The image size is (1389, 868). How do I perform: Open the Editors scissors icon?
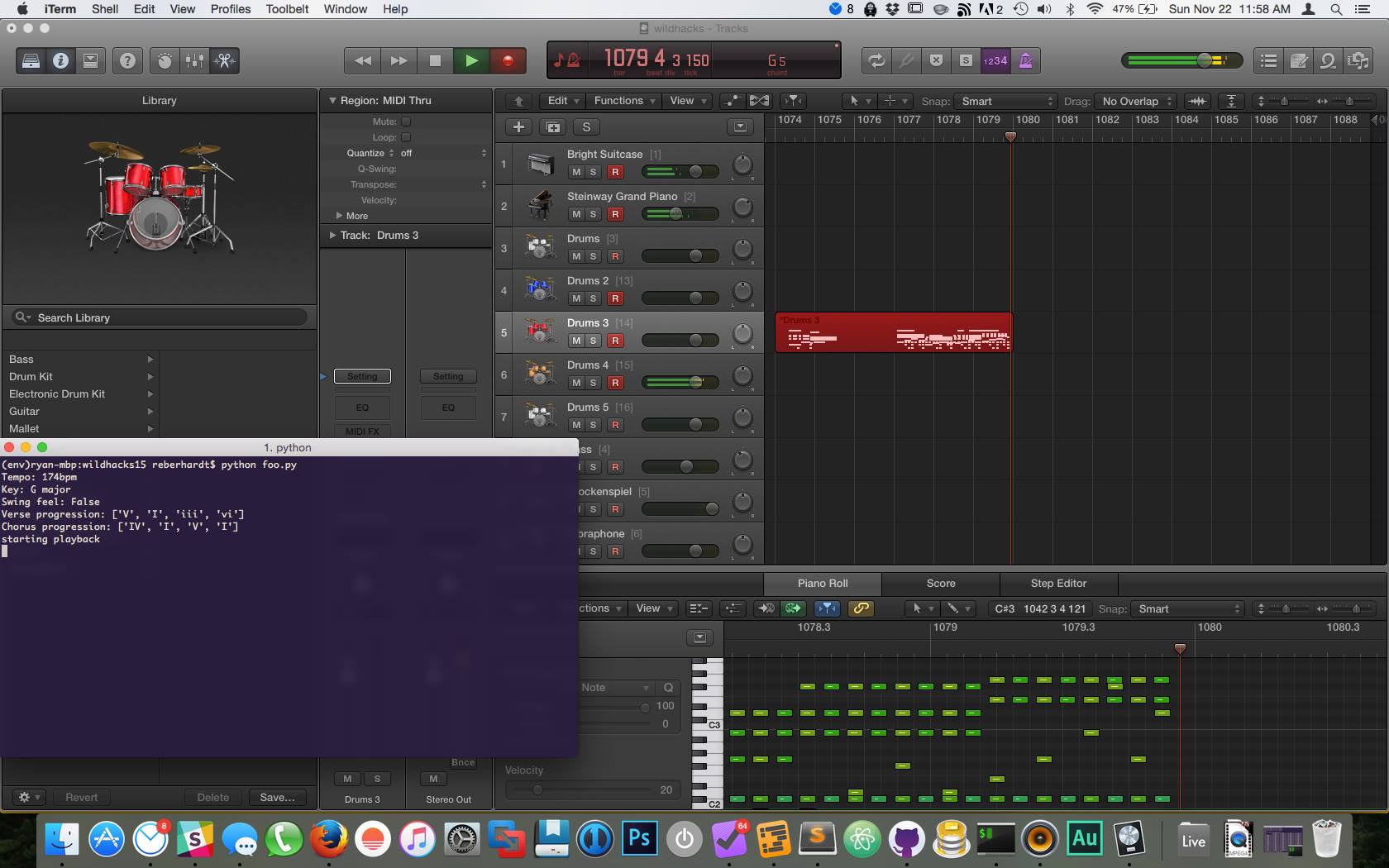pyautogui.click(x=224, y=60)
